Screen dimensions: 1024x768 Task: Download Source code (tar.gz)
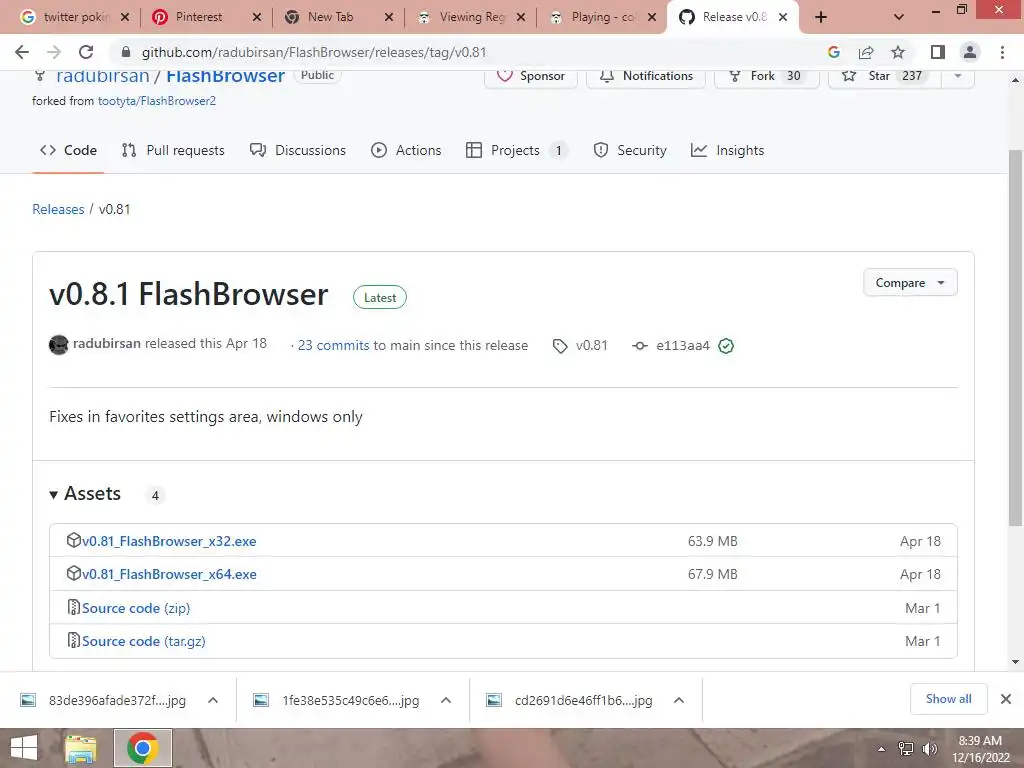tap(144, 641)
